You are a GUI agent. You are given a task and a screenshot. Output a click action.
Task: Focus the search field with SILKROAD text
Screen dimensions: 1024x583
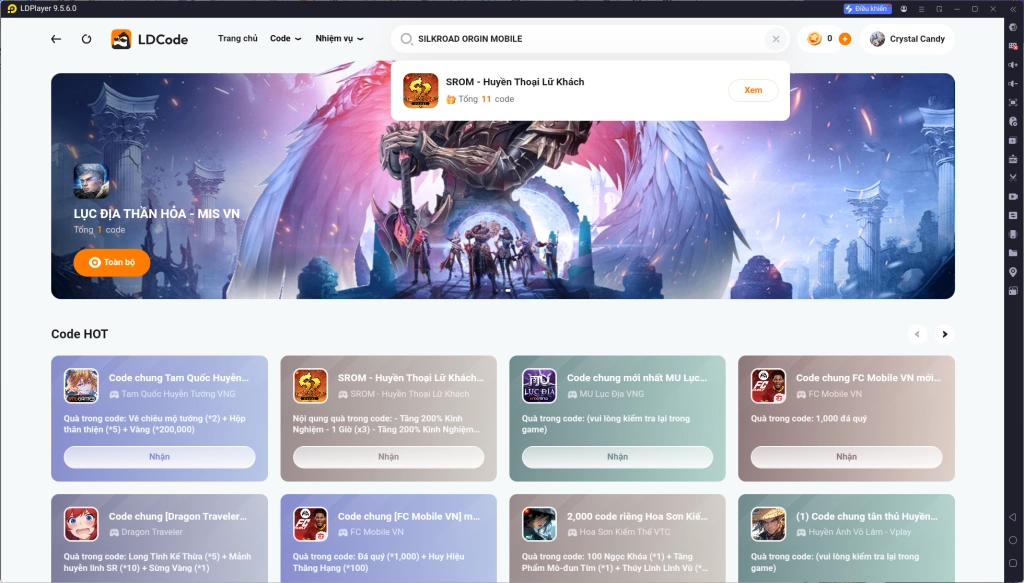click(588, 39)
